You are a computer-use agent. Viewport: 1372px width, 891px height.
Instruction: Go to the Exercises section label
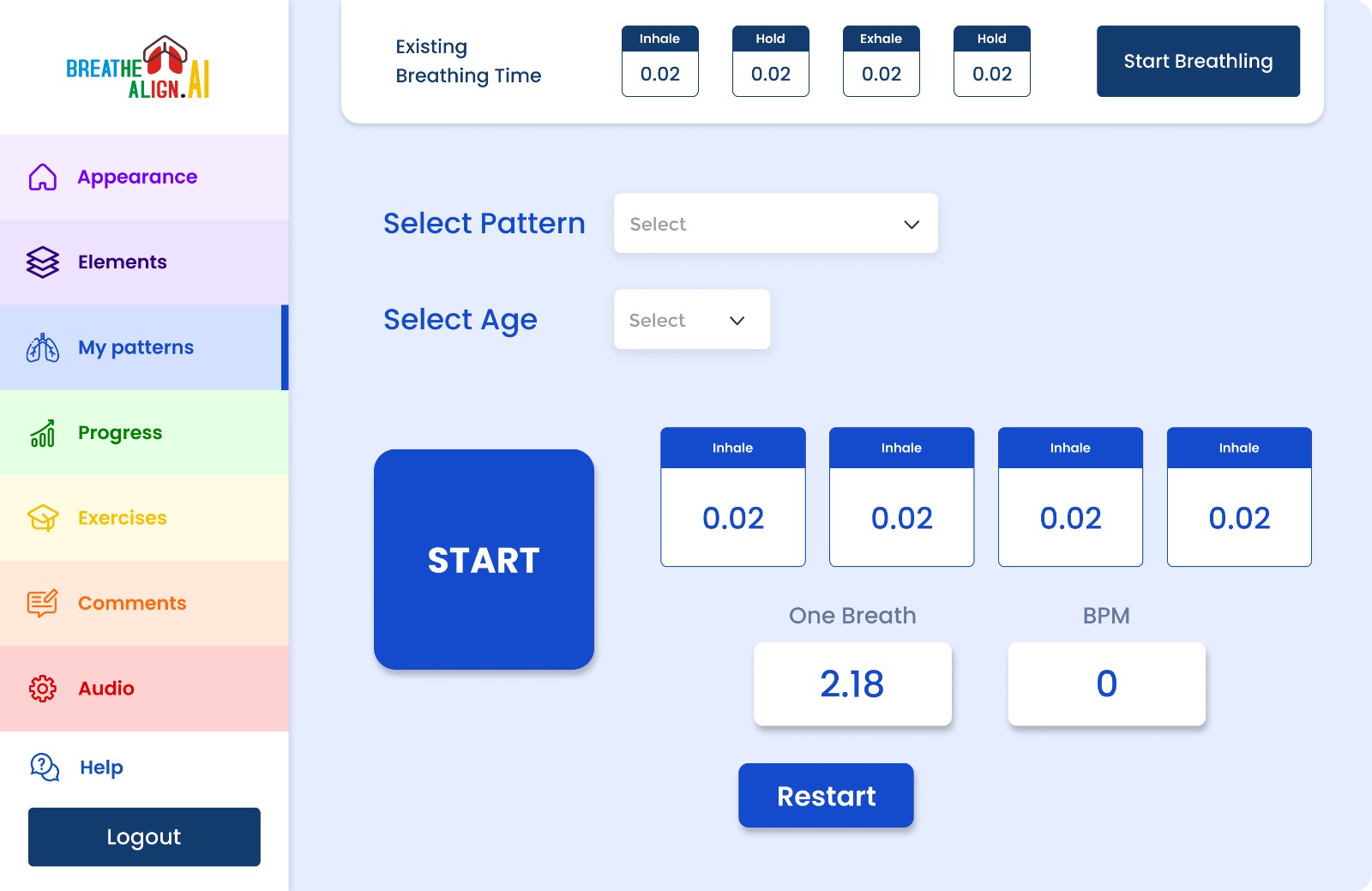123,518
